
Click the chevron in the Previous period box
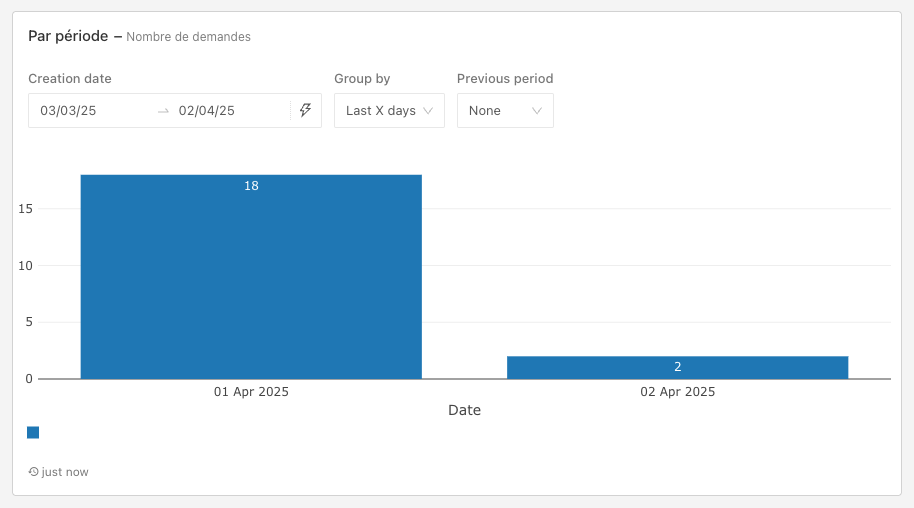538,111
